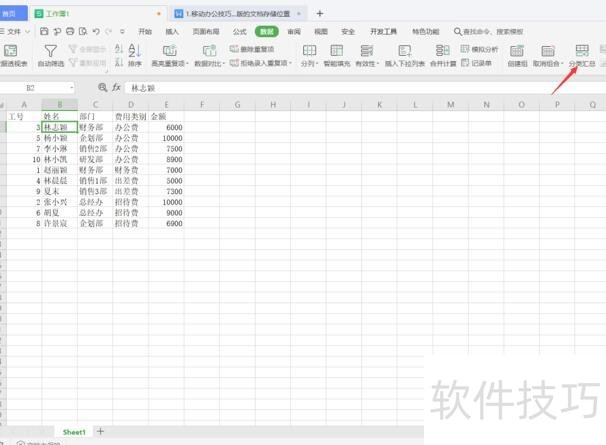606x445 pixels.
Task: Click the validity (有效性) icon
Action: coord(366,51)
